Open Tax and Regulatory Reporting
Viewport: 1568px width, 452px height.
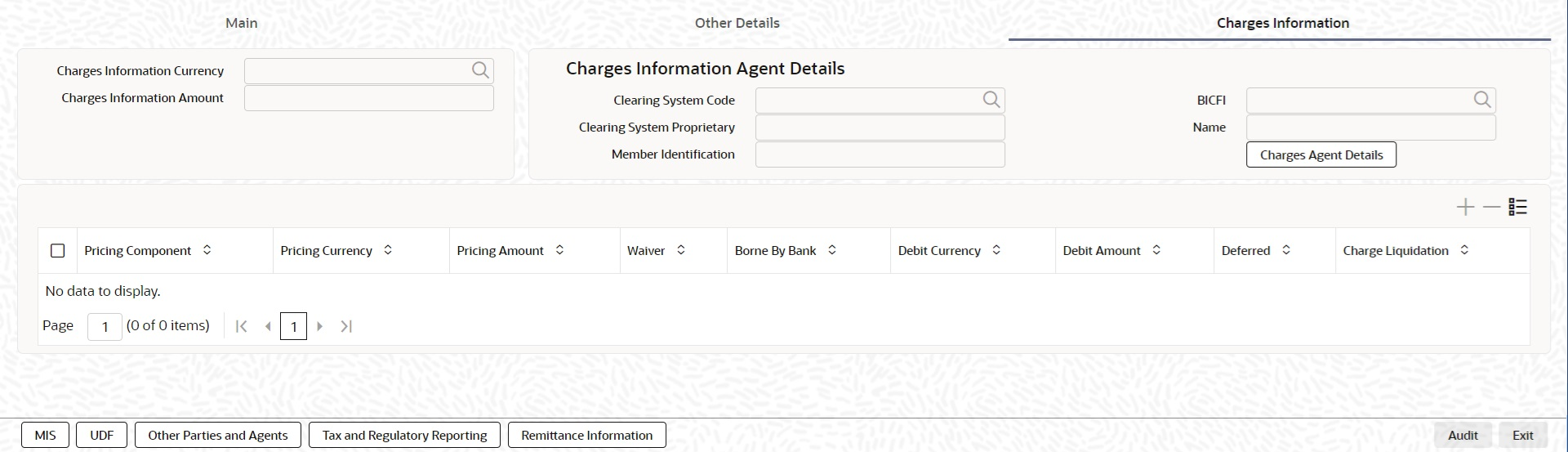click(x=405, y=435)
